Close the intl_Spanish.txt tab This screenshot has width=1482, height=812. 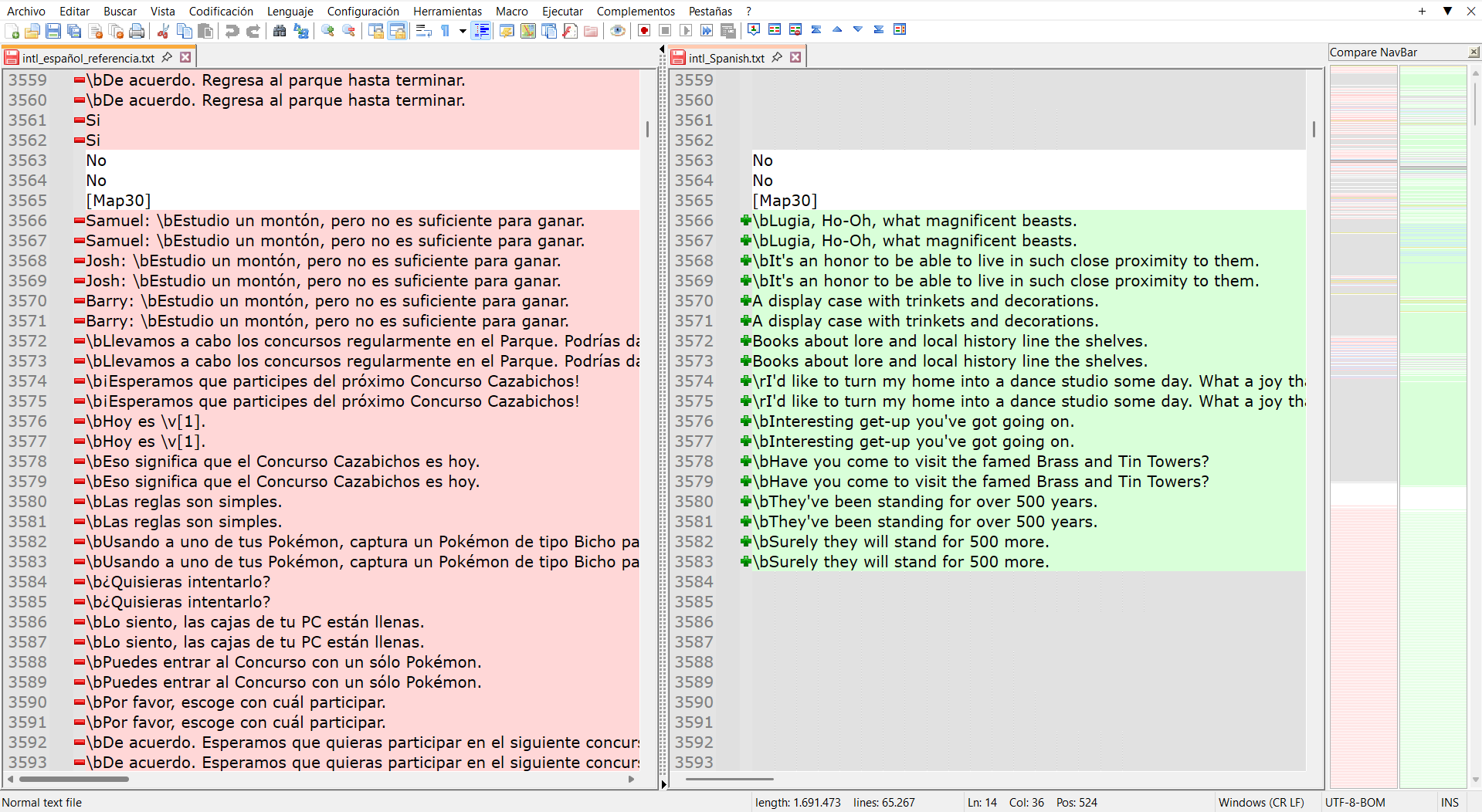coord(795,57)
